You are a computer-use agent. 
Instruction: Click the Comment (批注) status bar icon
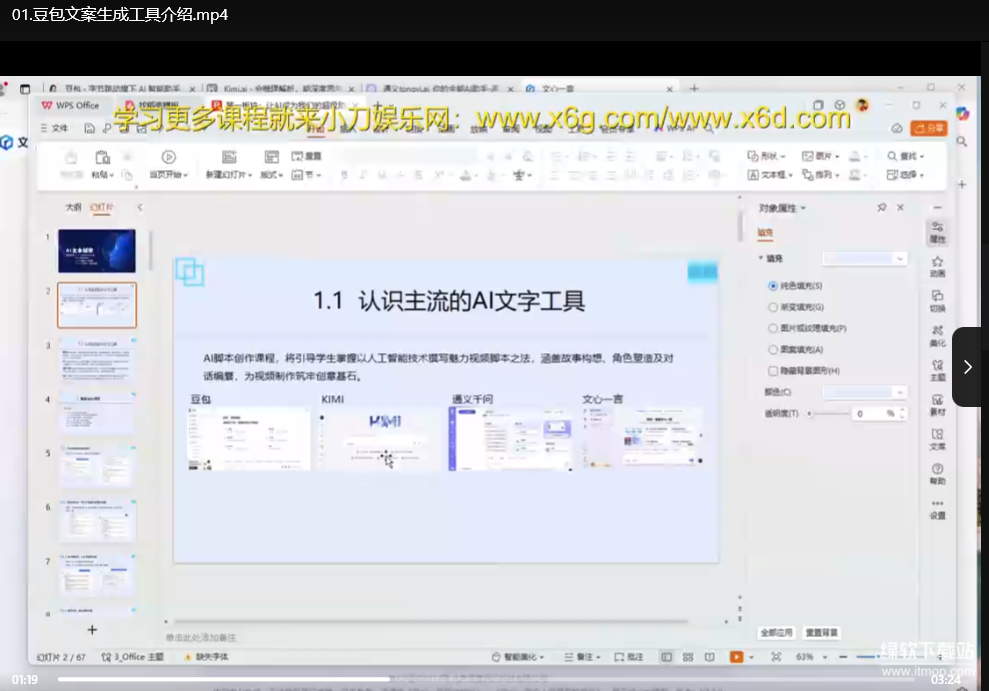(628, 657)
